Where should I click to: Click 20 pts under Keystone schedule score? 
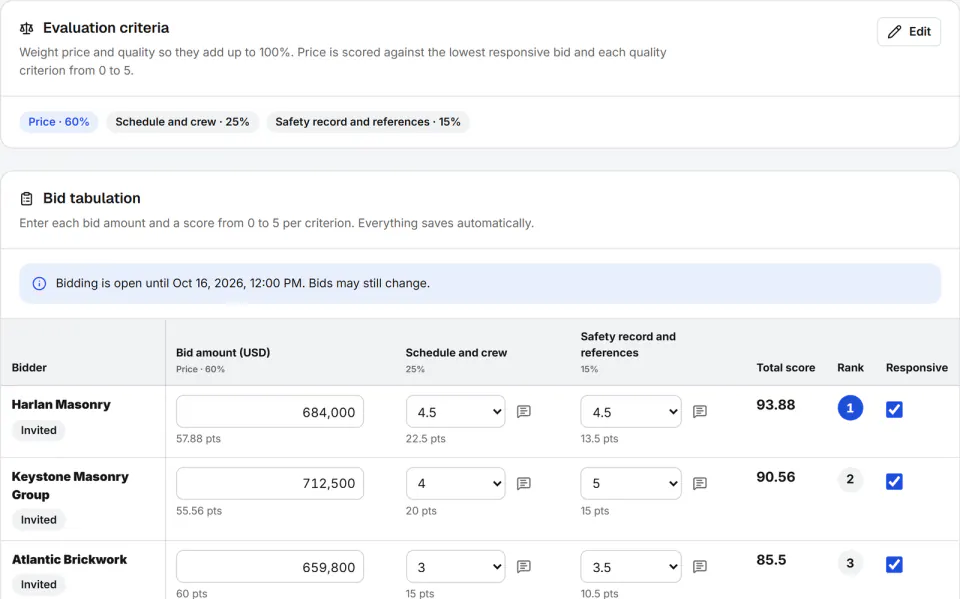point(421,511)
